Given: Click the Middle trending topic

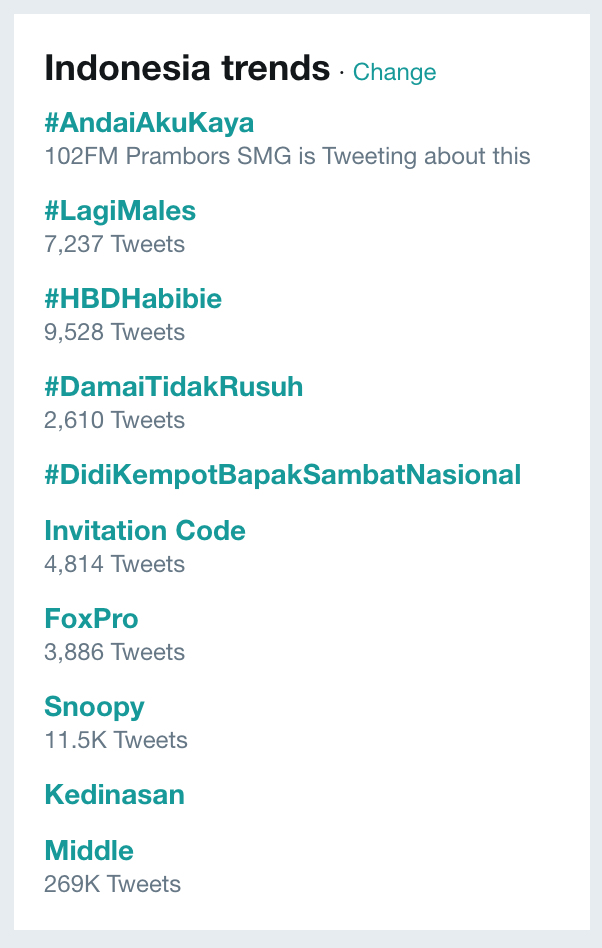Looking at the screenshot, I should click(x=89, y=851).
